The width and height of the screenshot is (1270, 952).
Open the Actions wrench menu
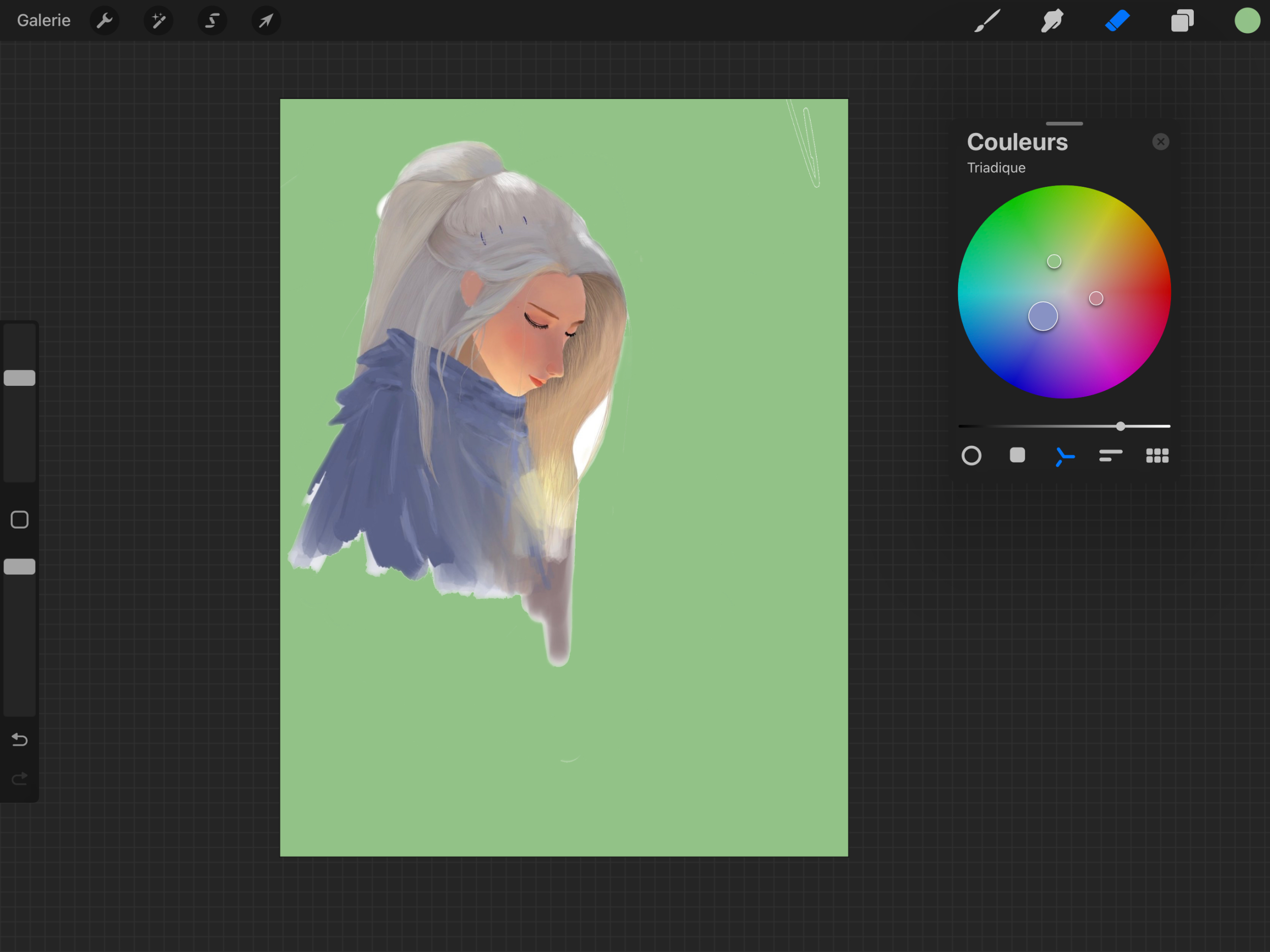(105, 21)
